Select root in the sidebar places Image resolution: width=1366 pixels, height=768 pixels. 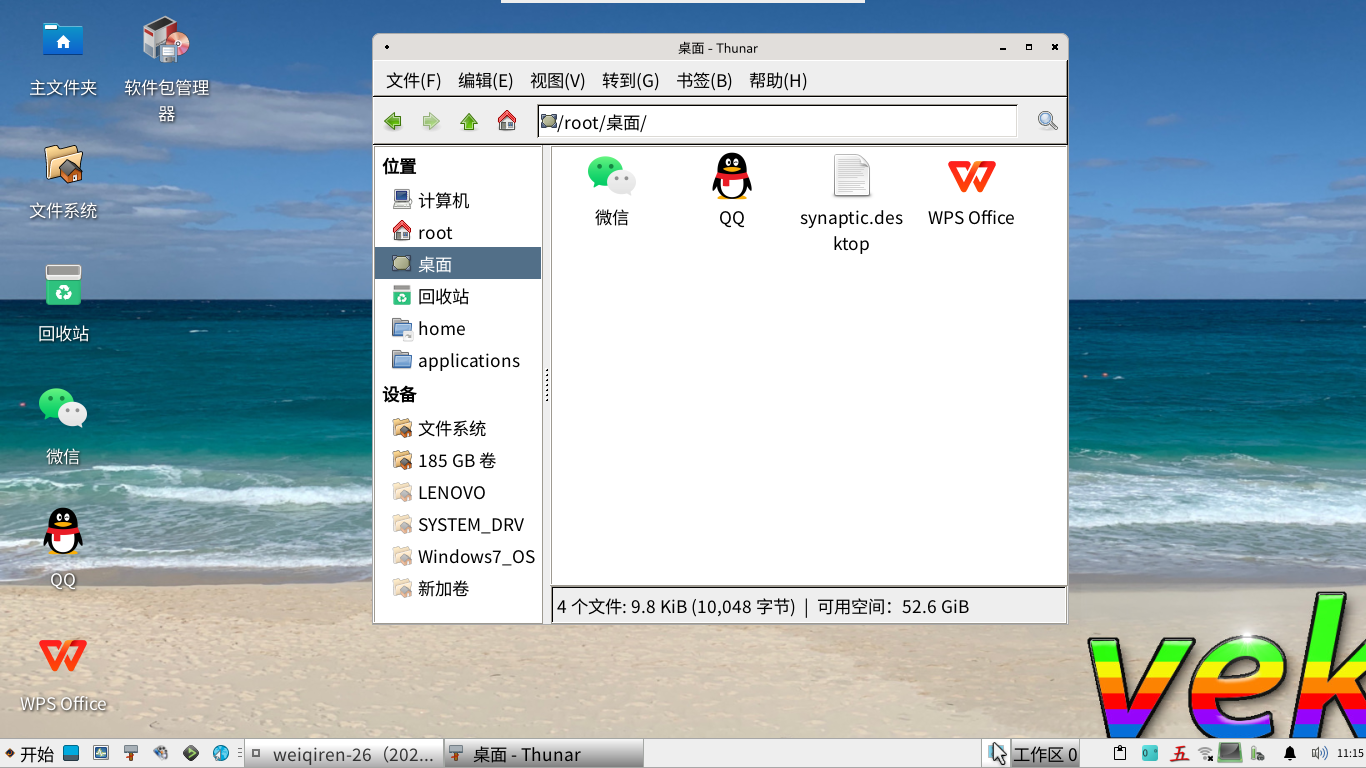tap(458, 232)
